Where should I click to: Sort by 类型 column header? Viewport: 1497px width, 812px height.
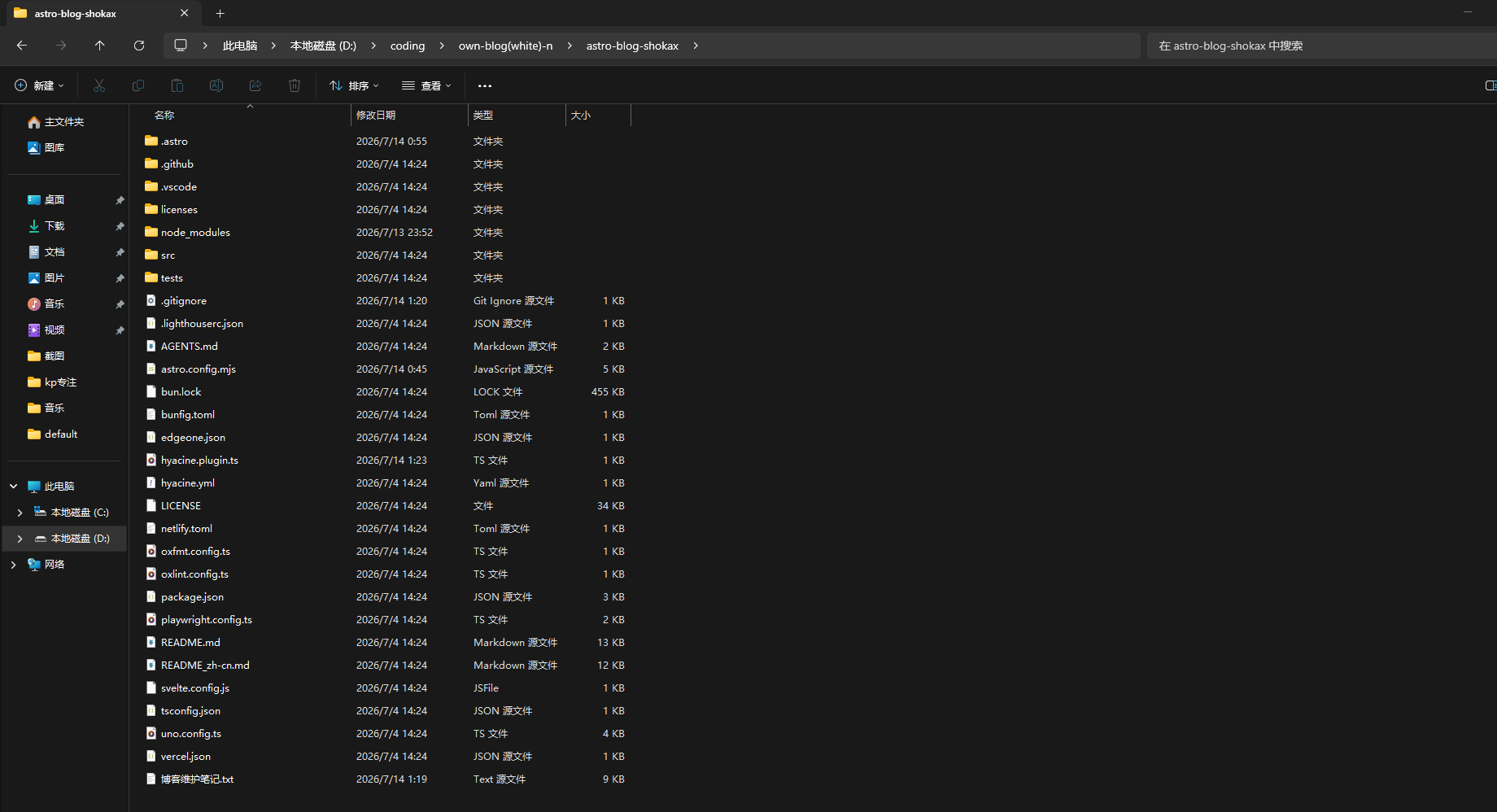point(517,116)
